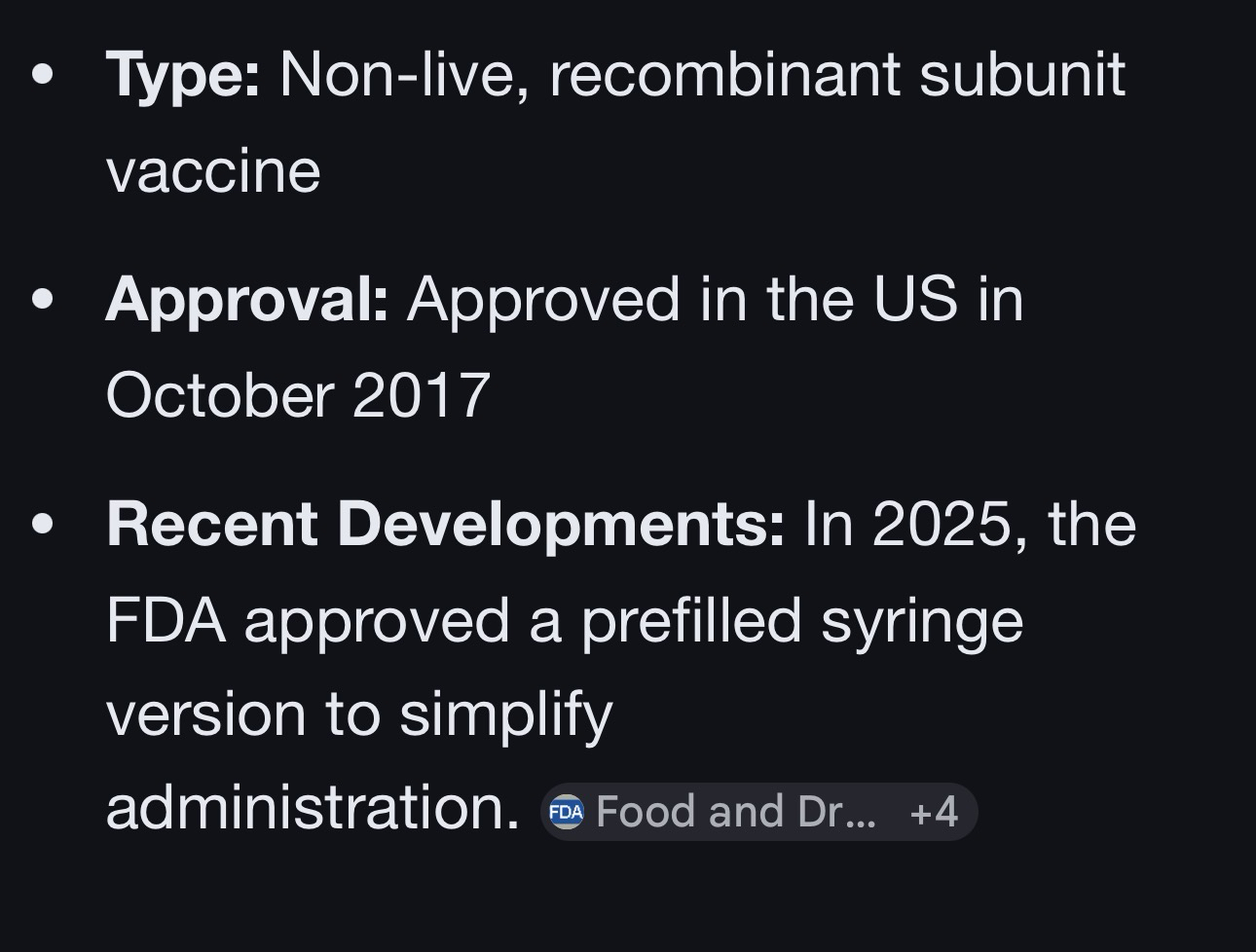Screen dimensions: 1256x952
Task: Click the Recent Developments: heading
Action: (445, 523)
